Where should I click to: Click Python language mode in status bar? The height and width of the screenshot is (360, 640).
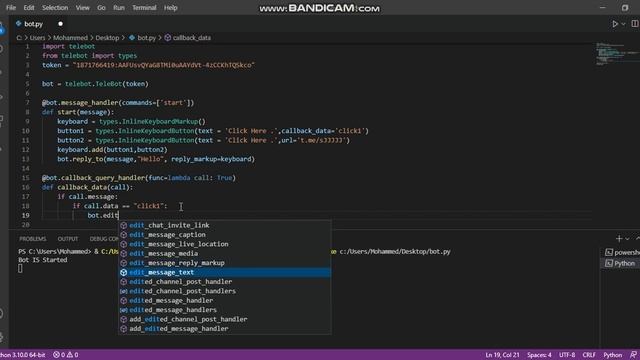[x=612, y=355]
